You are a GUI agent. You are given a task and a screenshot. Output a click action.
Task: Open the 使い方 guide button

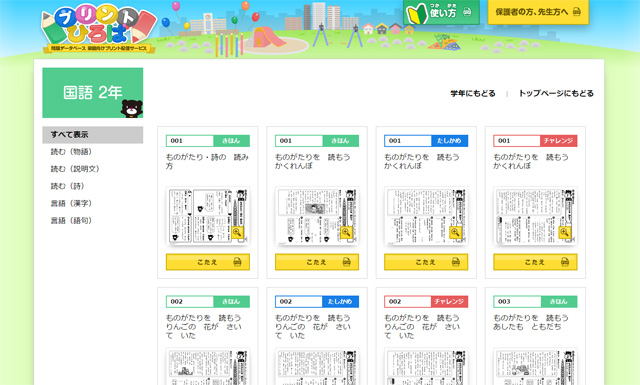click(x=441, y=12)
